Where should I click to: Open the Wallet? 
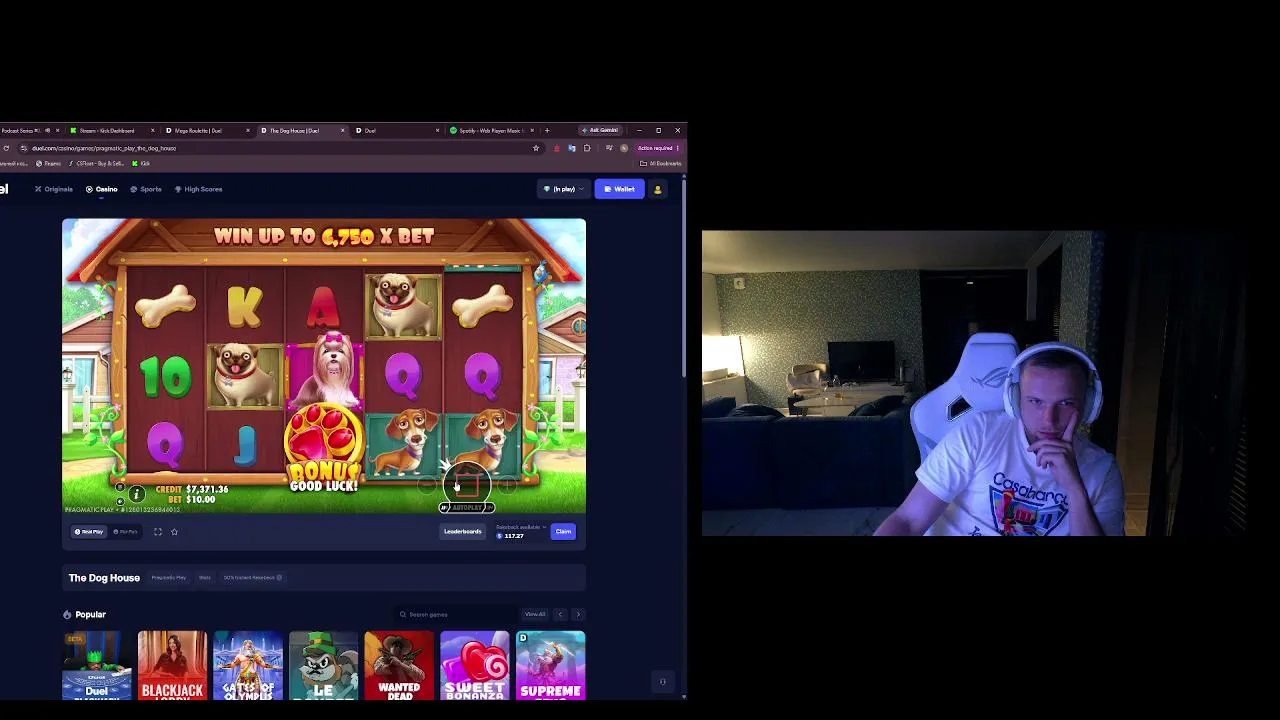point(620,189)
